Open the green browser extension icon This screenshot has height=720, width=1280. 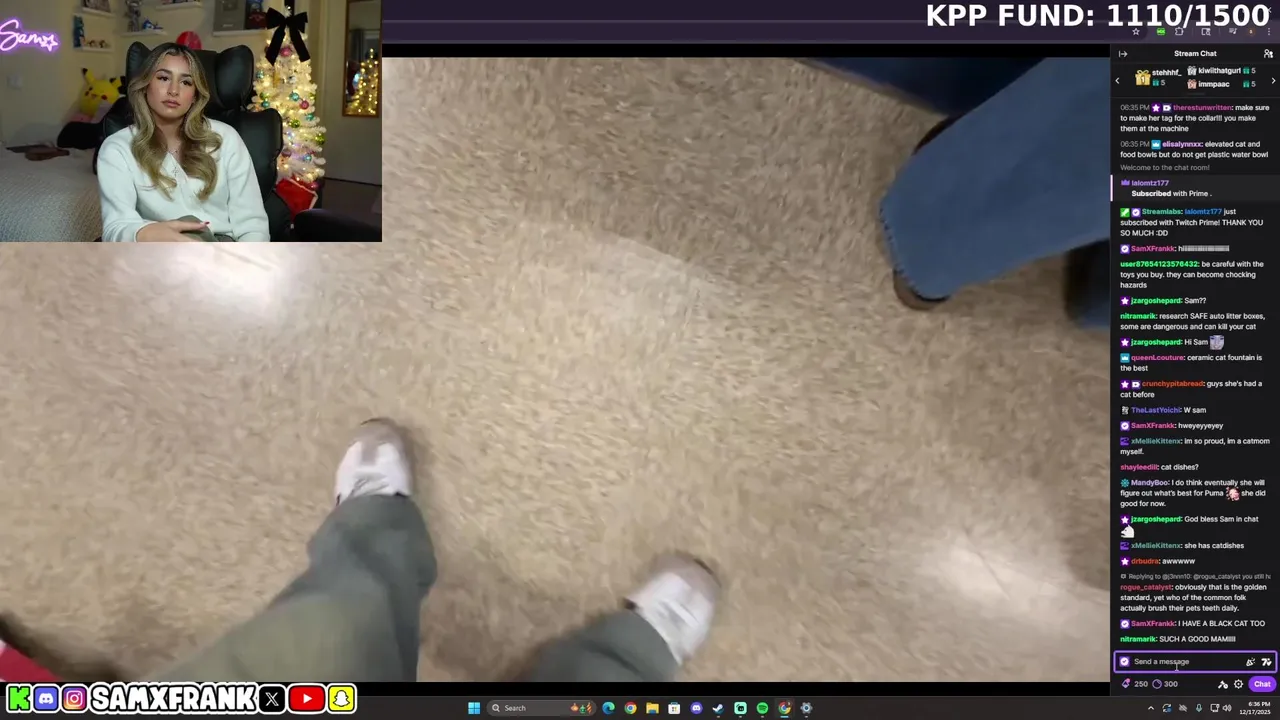tap(1161, 32)
